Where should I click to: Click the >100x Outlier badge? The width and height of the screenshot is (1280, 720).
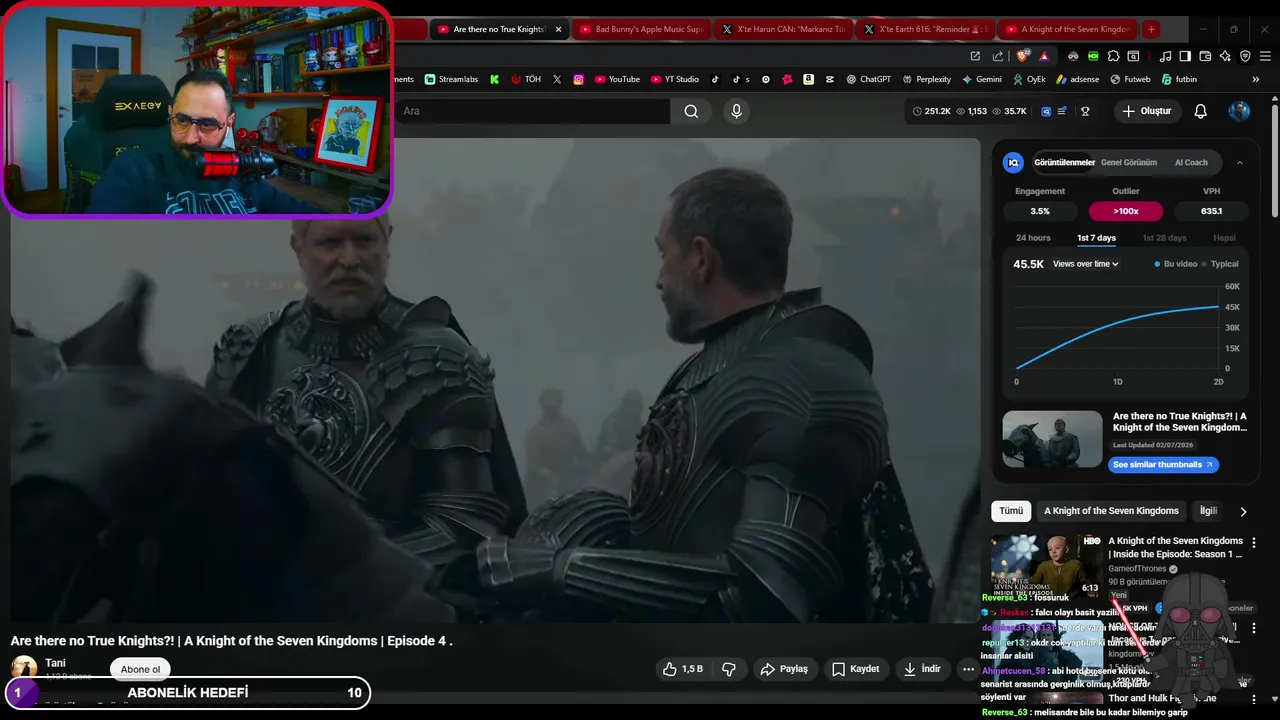point(1126,211)
